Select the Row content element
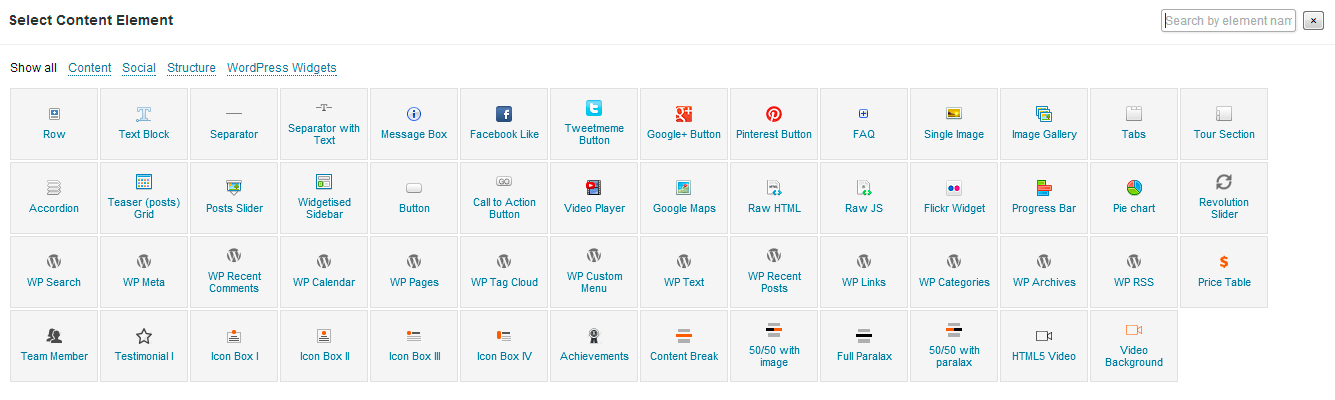This screenshot has height=400, width=1335. click(x=54, y=124)
